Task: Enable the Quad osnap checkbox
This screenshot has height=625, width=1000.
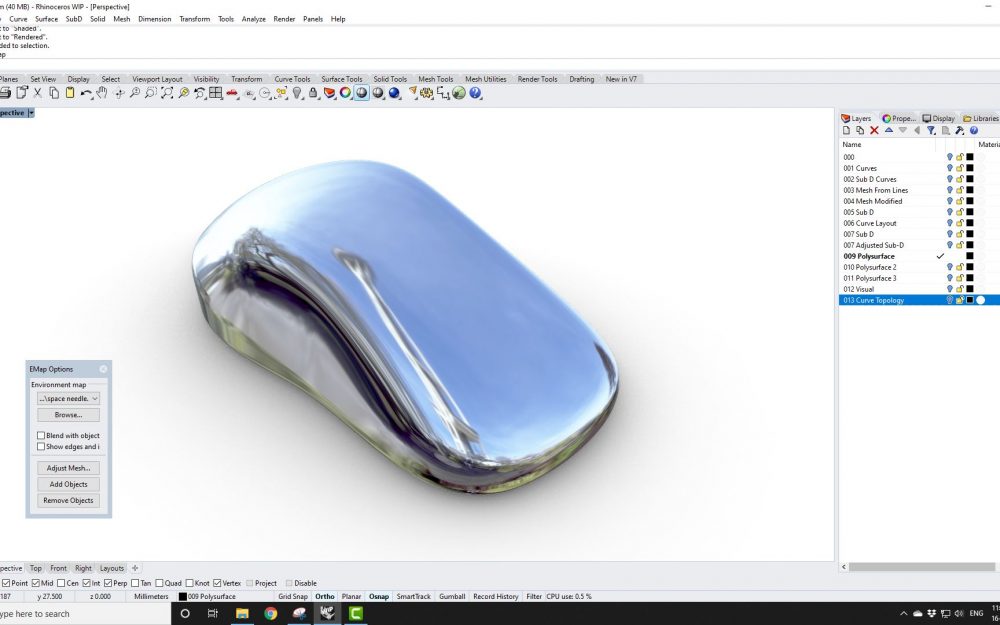Action: click(159, 583)
